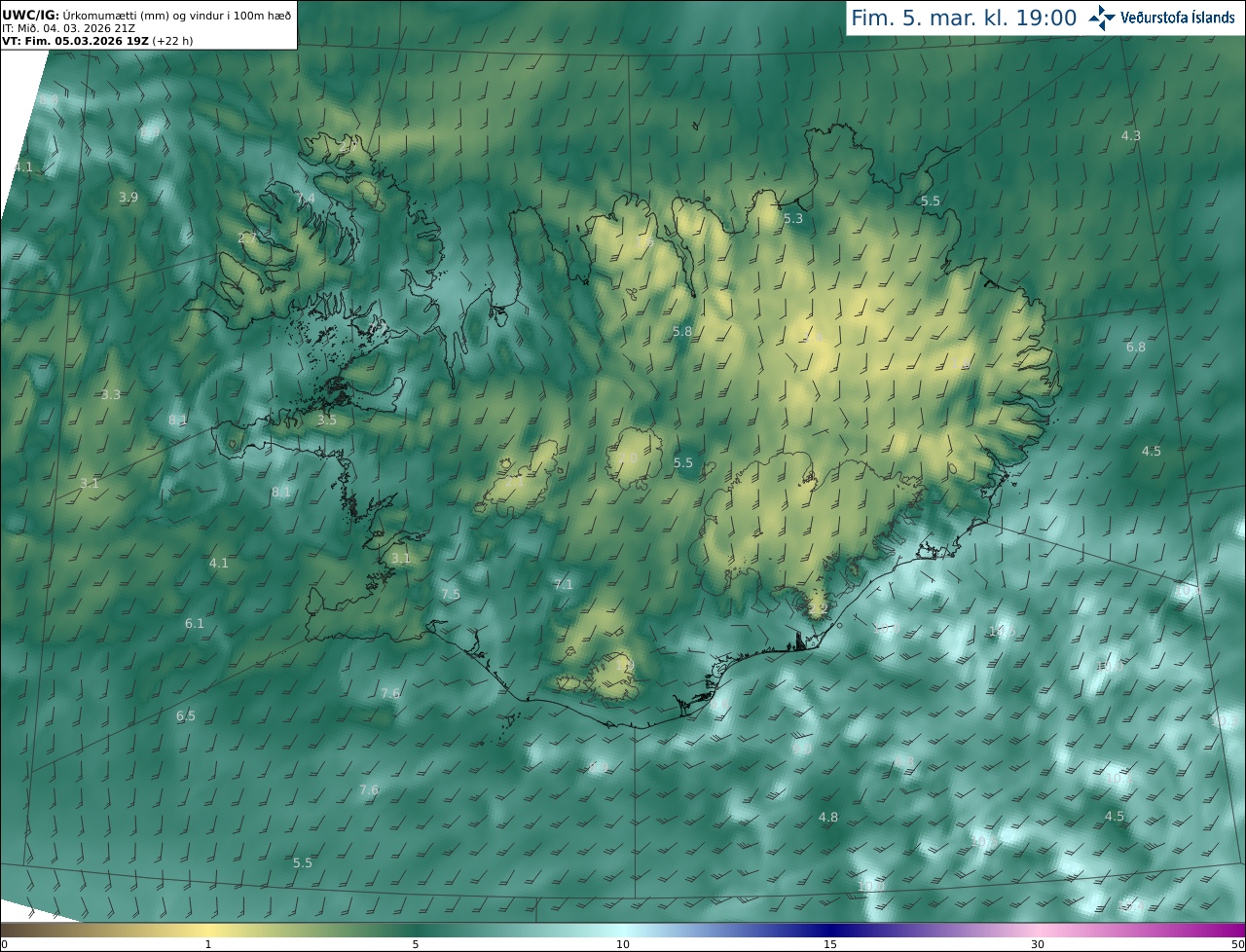
Task: Click the 5.8 value in north Iceland
Action: click(x=682, y=332)
